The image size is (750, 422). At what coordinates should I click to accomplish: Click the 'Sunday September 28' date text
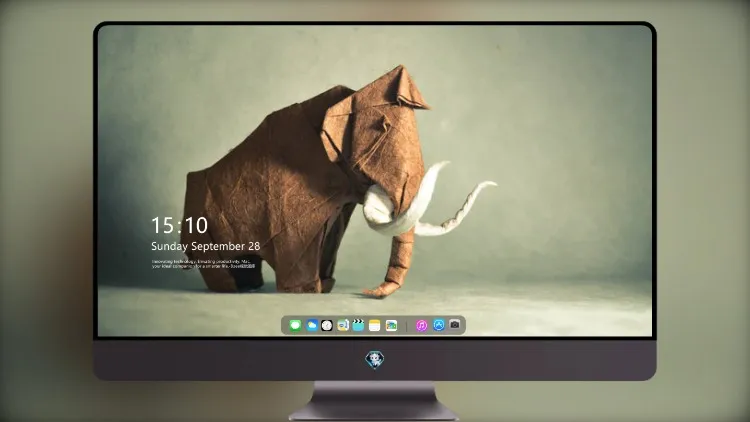tap(206, 246)
